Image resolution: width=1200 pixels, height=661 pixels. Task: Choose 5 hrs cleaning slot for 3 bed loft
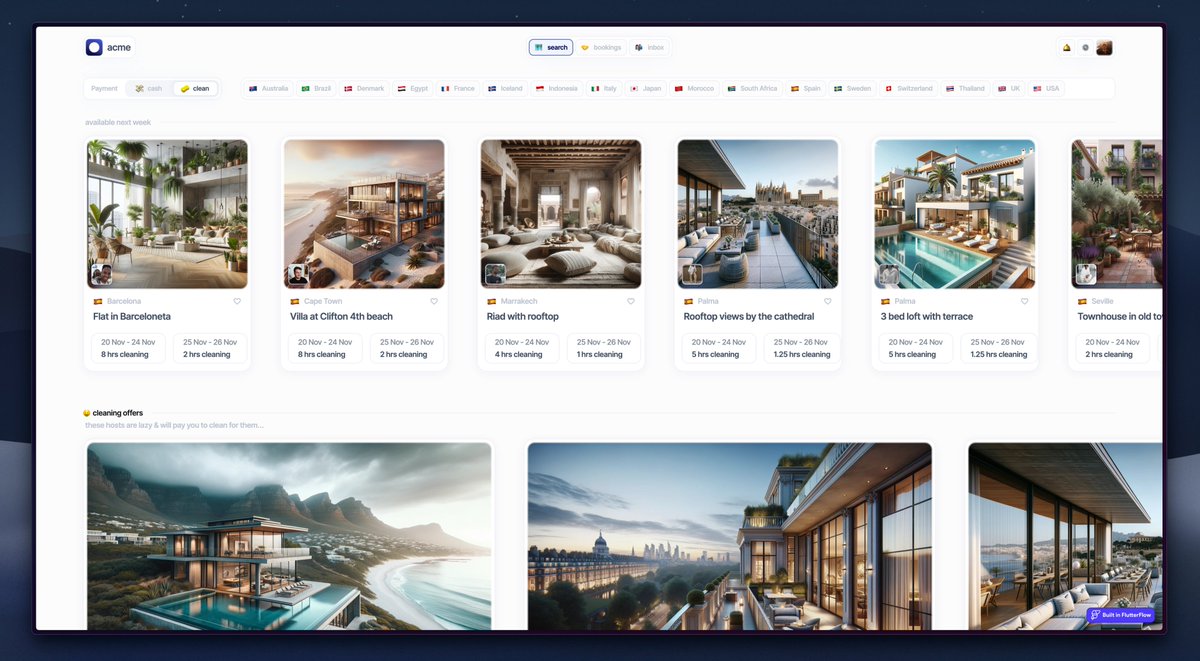[x=917, y=348]
